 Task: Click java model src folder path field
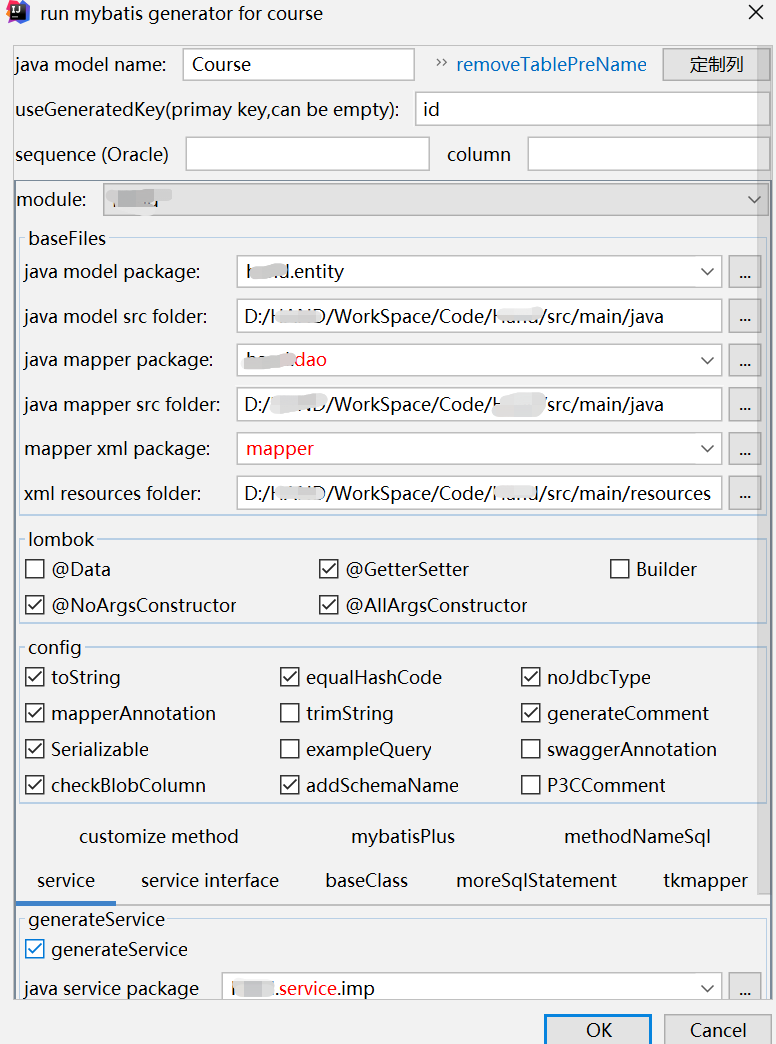coord(479,316)
